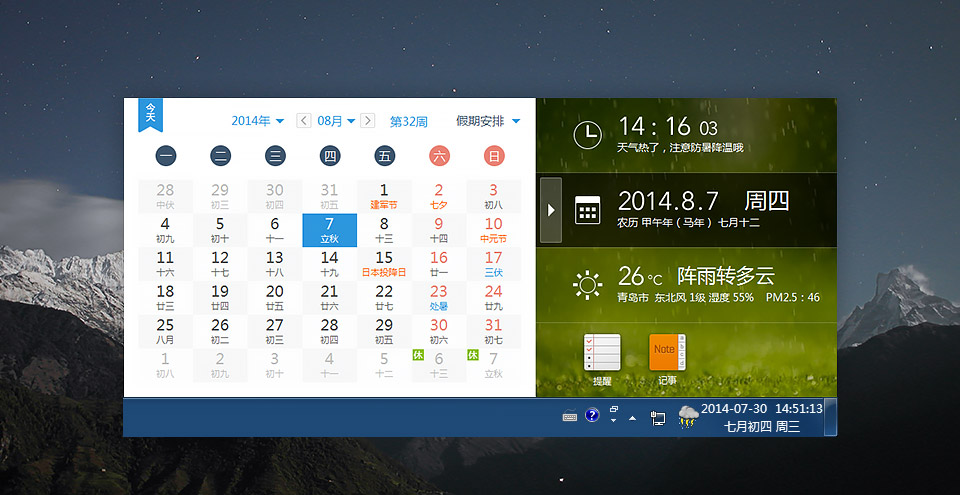Click the restore-window tray icon
This screenshot has height=495, width=960.
tap(613, 409)
